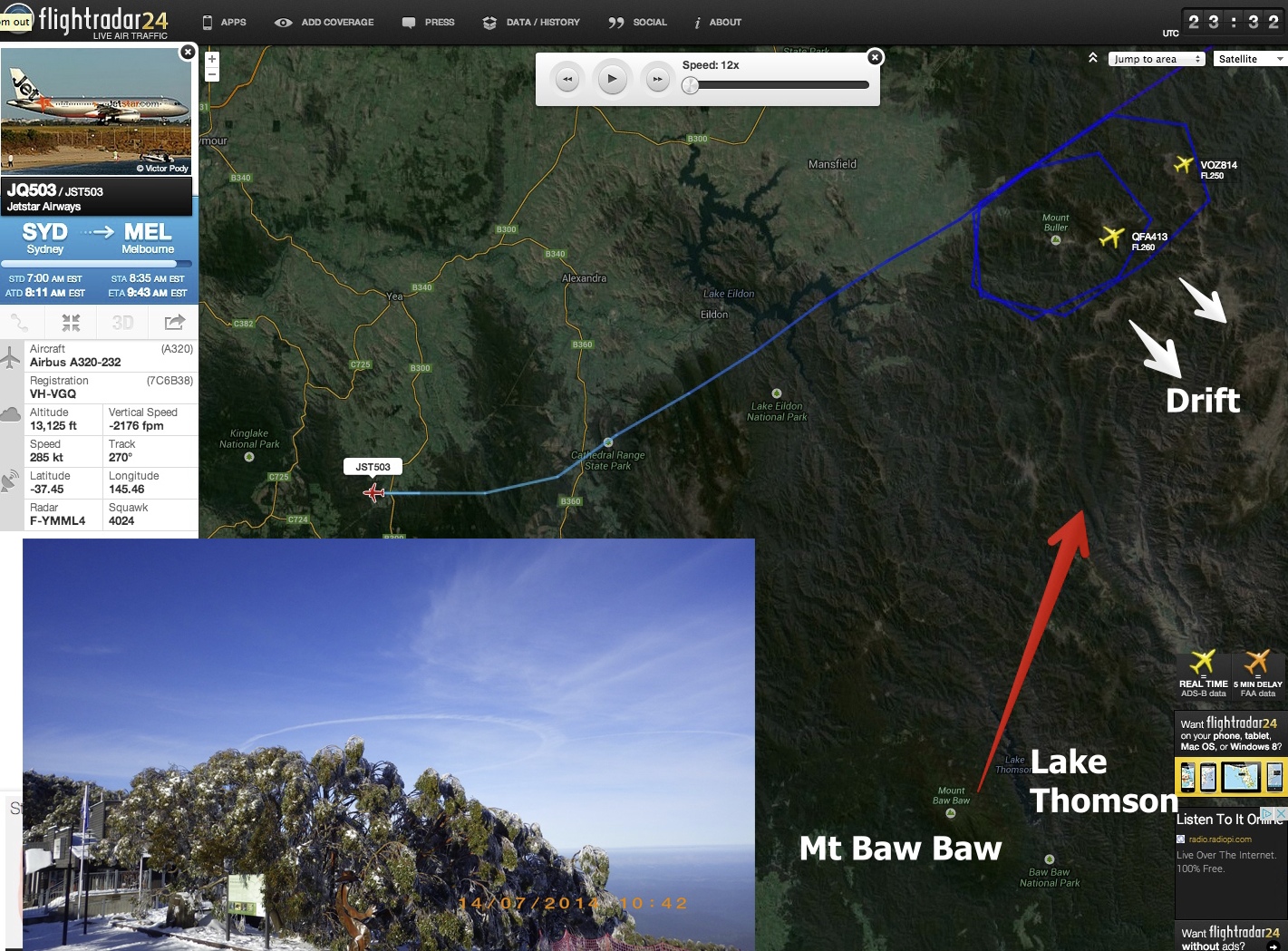Click the Squawk 4024 value
The image size is (1288, 951).
click(x=121, y=520)
